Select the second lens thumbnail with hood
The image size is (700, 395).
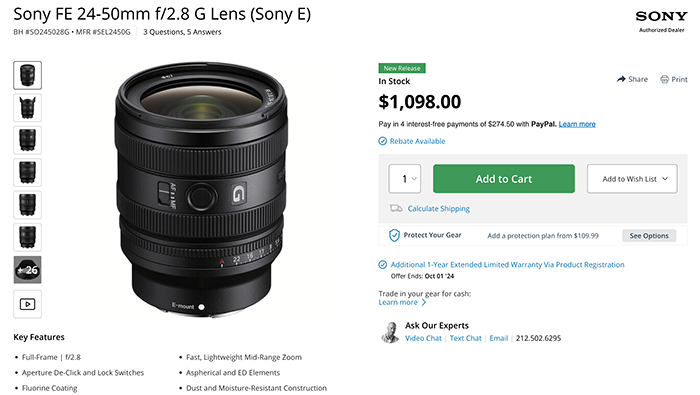coord(27,108)
